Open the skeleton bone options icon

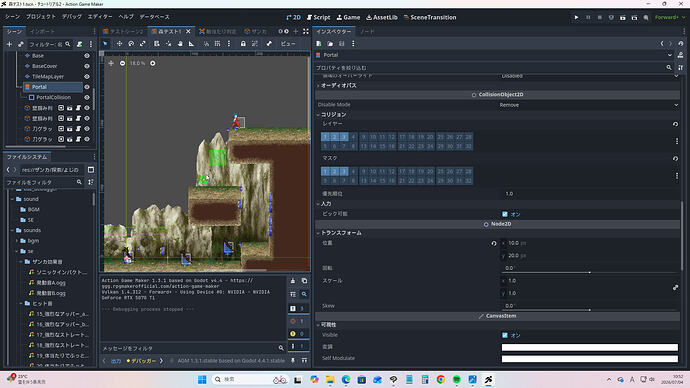click(x=269, y=44)
